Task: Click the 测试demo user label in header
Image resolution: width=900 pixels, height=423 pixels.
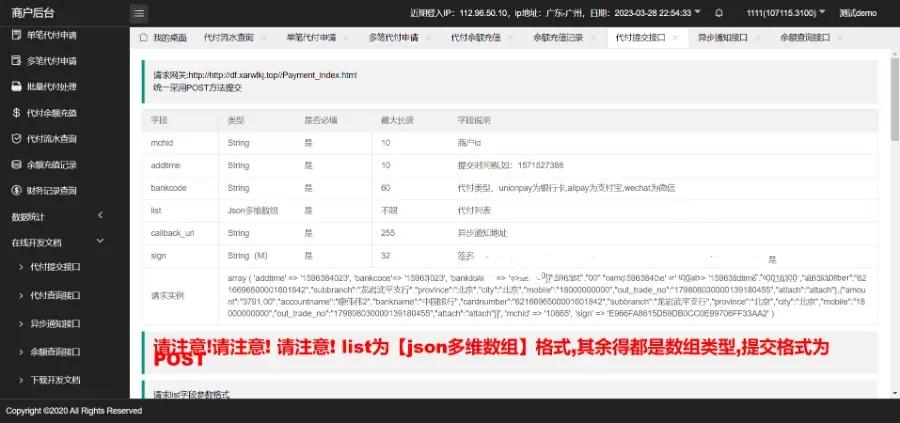Action: click(x=858, y=13)
